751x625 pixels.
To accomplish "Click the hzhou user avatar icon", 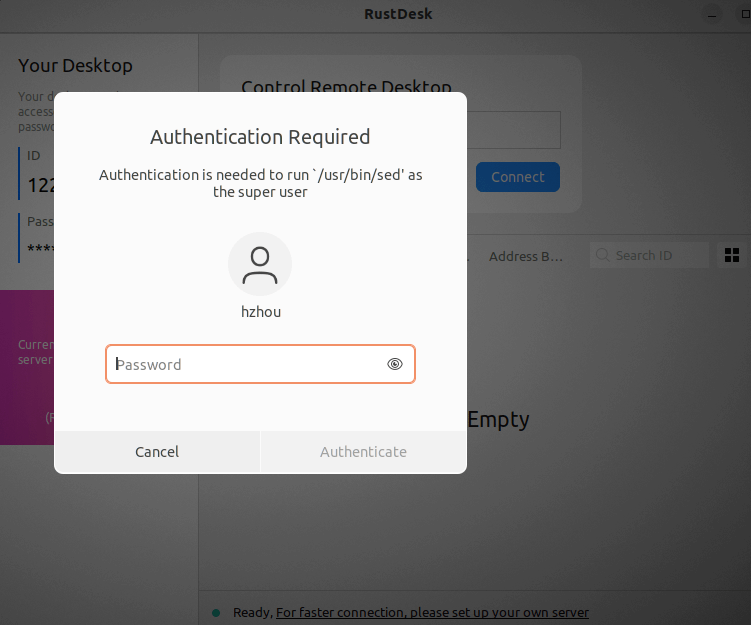I will tap(260, 265).
